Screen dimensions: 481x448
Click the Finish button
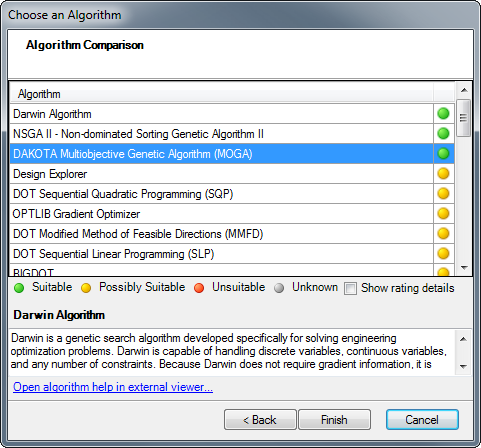click(334, 420)
